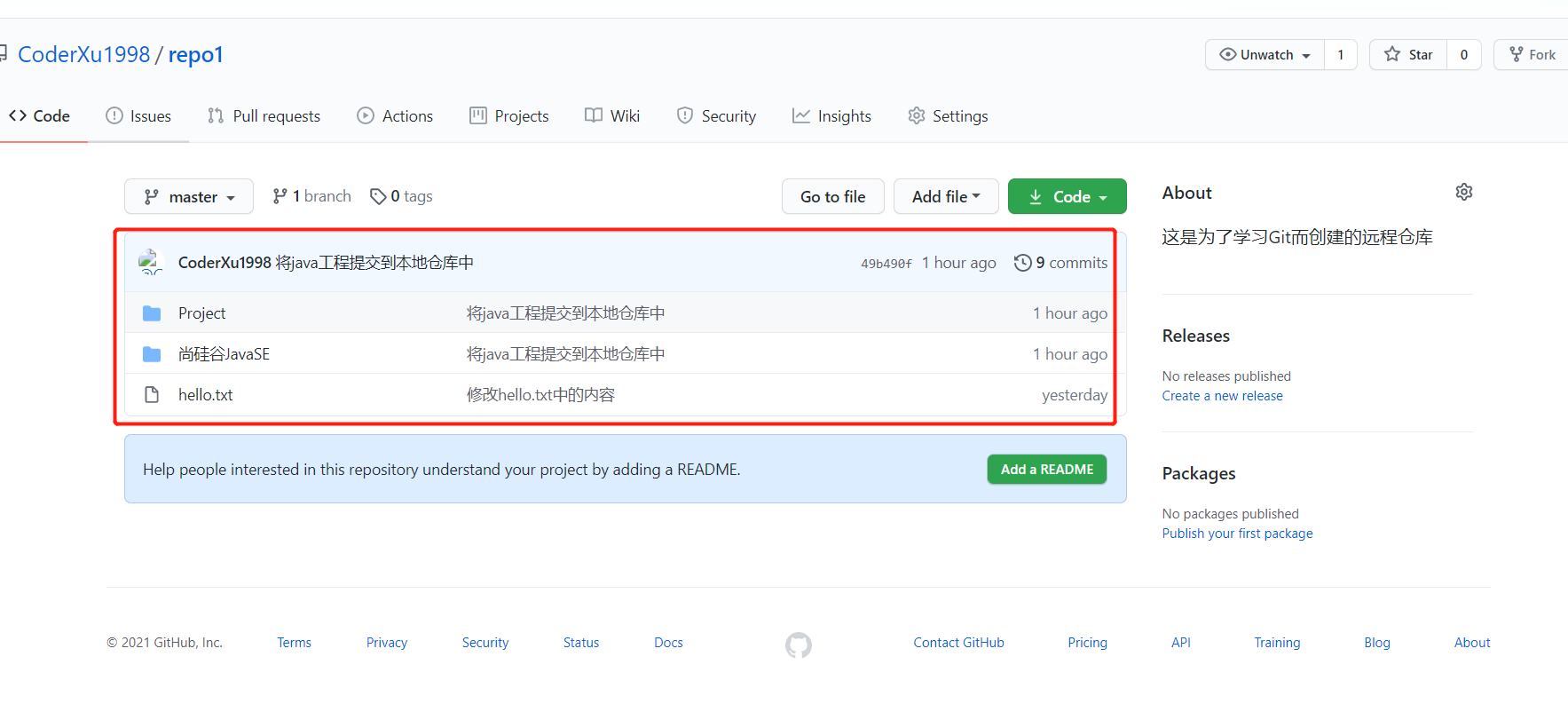Switch to the Code tab
Viewport: 1568px width, 704px height.
[39, 116]
